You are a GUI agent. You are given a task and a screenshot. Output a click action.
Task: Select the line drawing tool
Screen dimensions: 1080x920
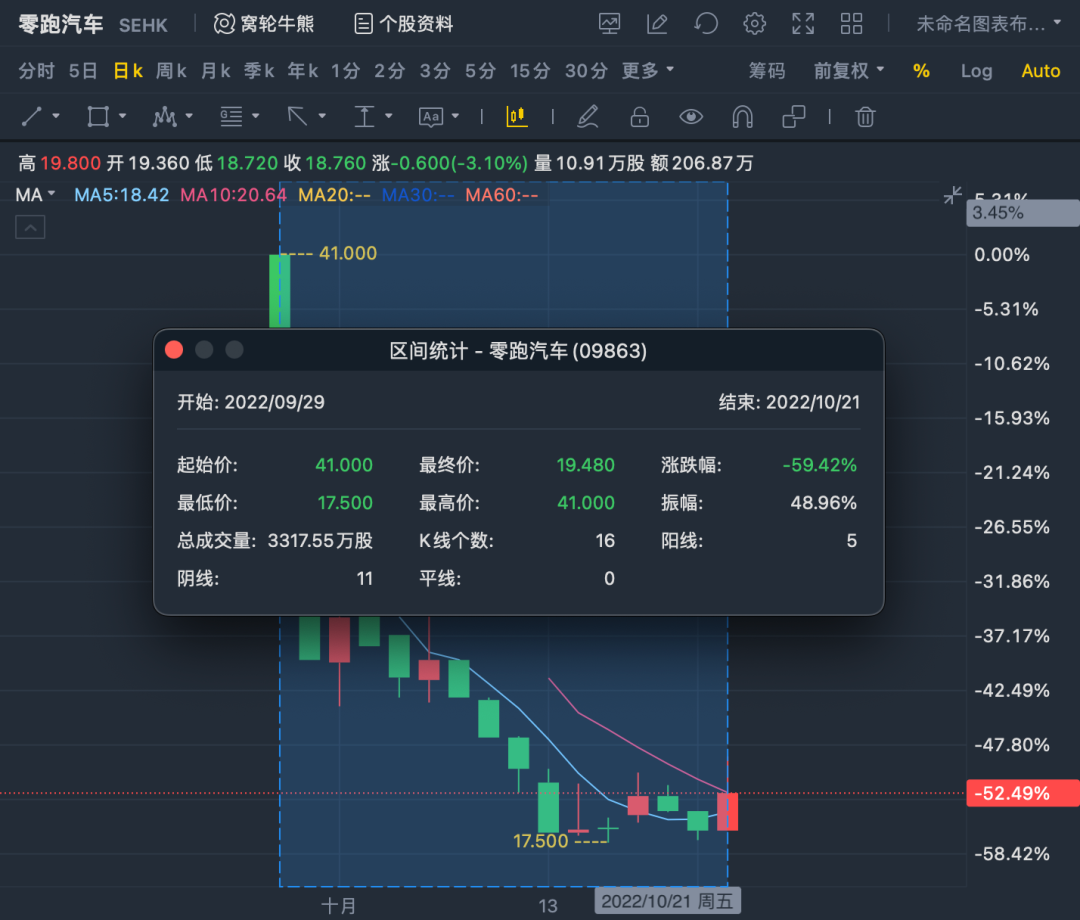coord(32,117)
